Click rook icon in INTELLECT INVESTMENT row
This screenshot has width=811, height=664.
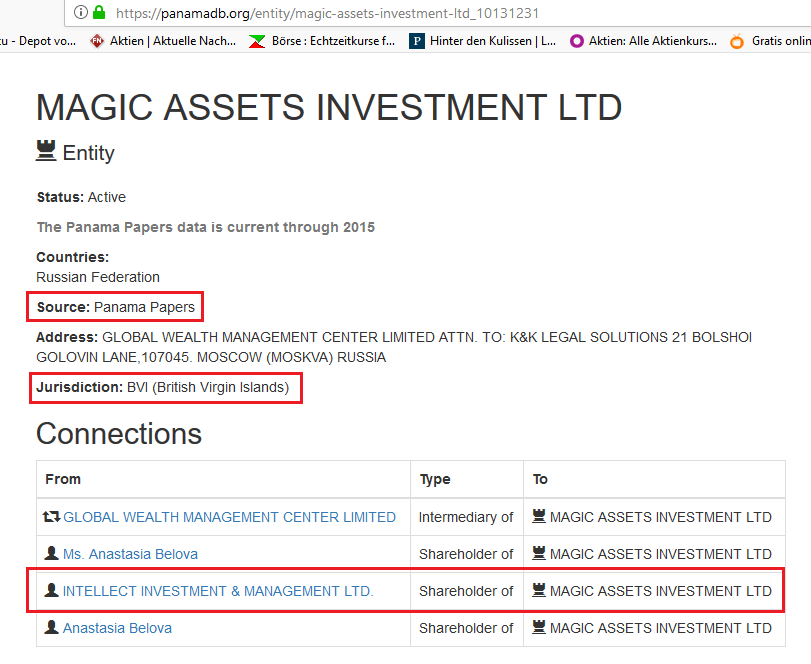click(539, 590)
